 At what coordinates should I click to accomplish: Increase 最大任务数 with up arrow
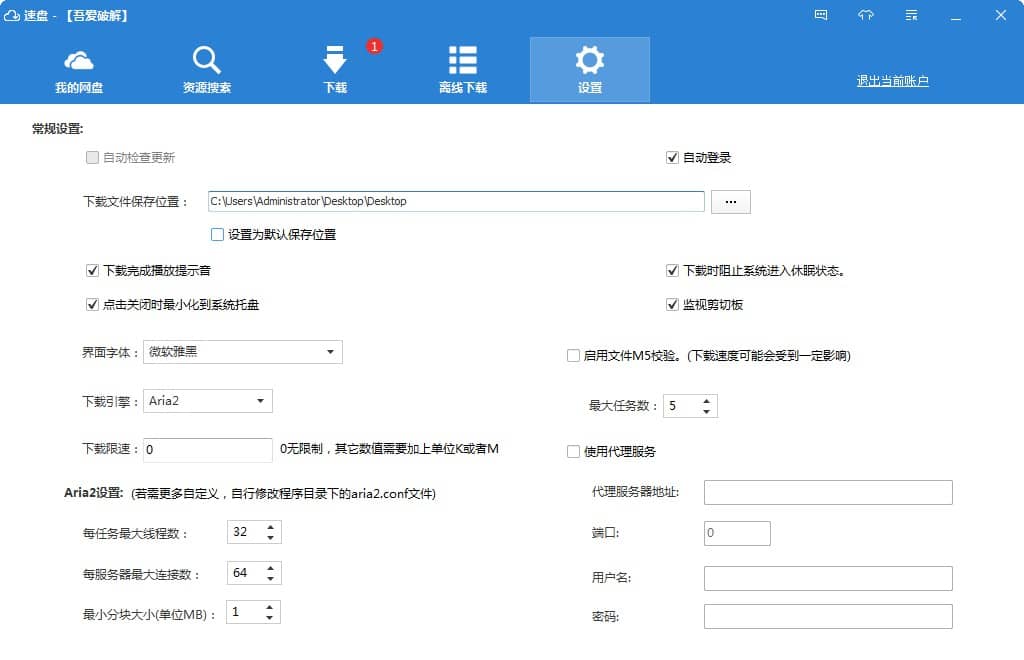pos(706,401)
